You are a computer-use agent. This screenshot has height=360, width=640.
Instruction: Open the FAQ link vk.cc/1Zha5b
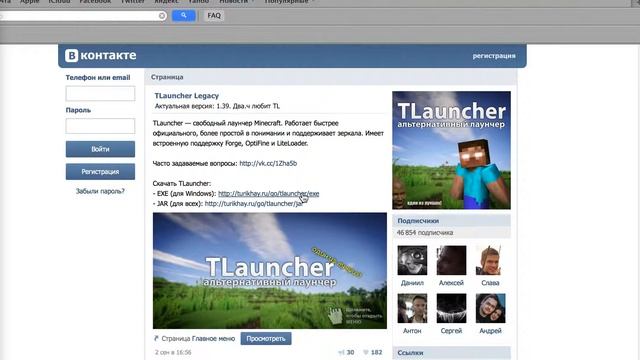pyautogui.click(x=268, y=163)
